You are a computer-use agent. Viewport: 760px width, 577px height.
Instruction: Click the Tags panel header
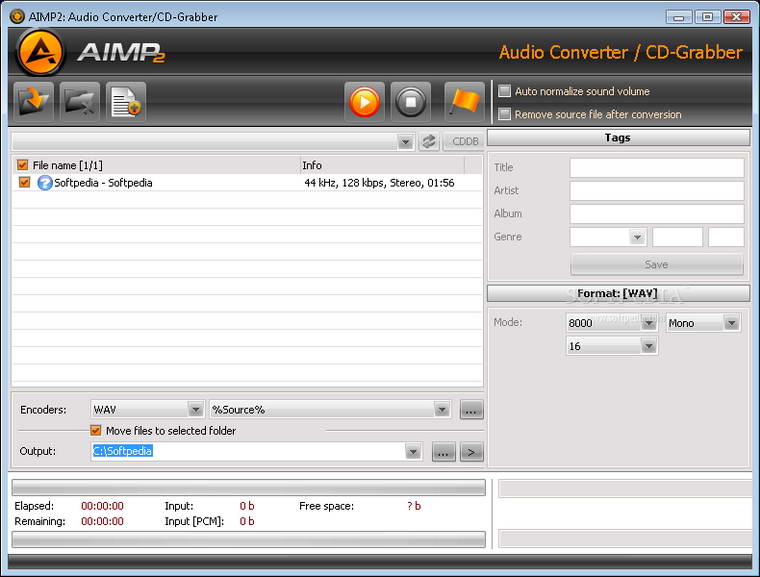pos(618,138)
